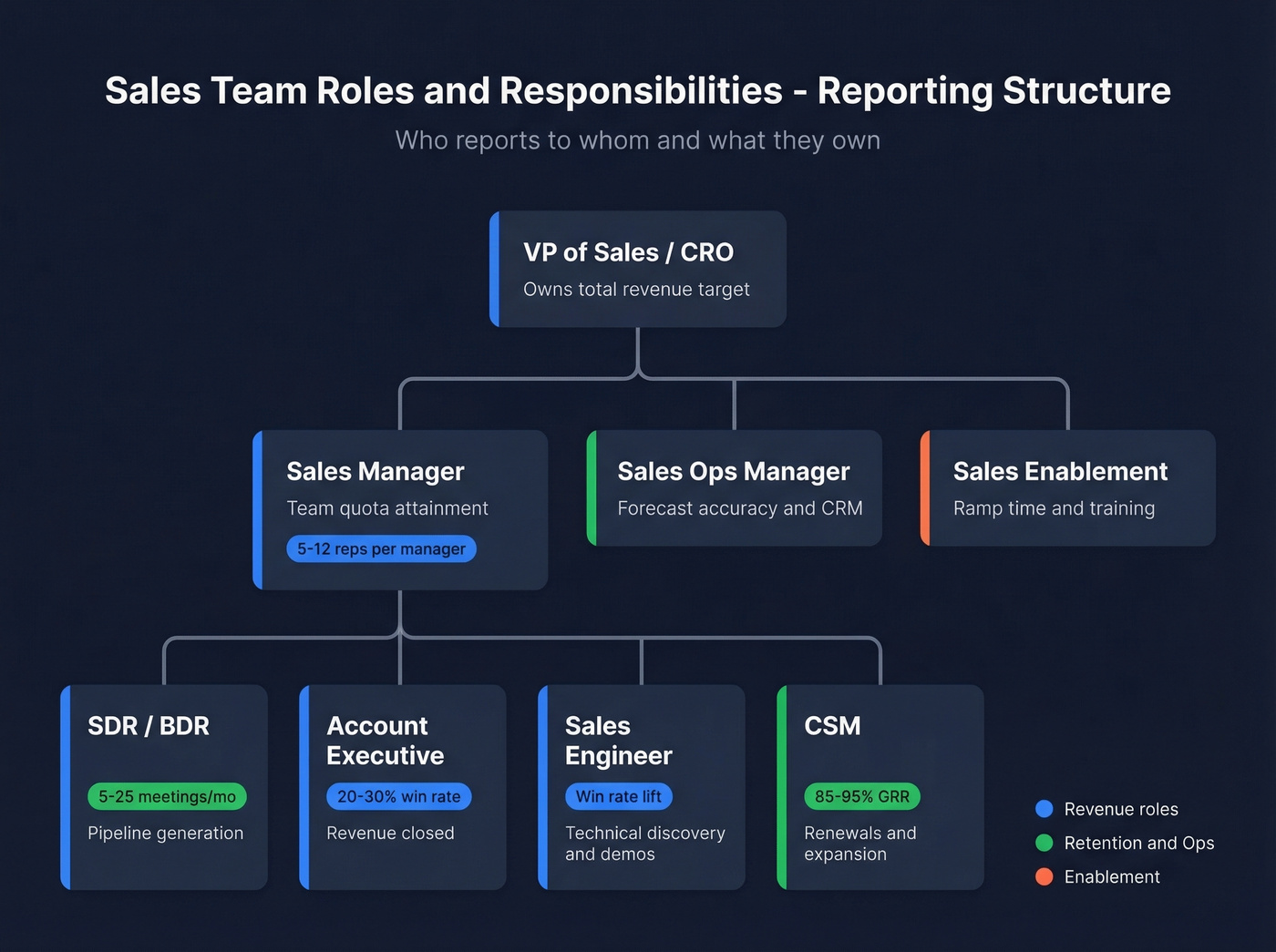
Task: Open the SDR / BDR role card
Action: (164, 787)
